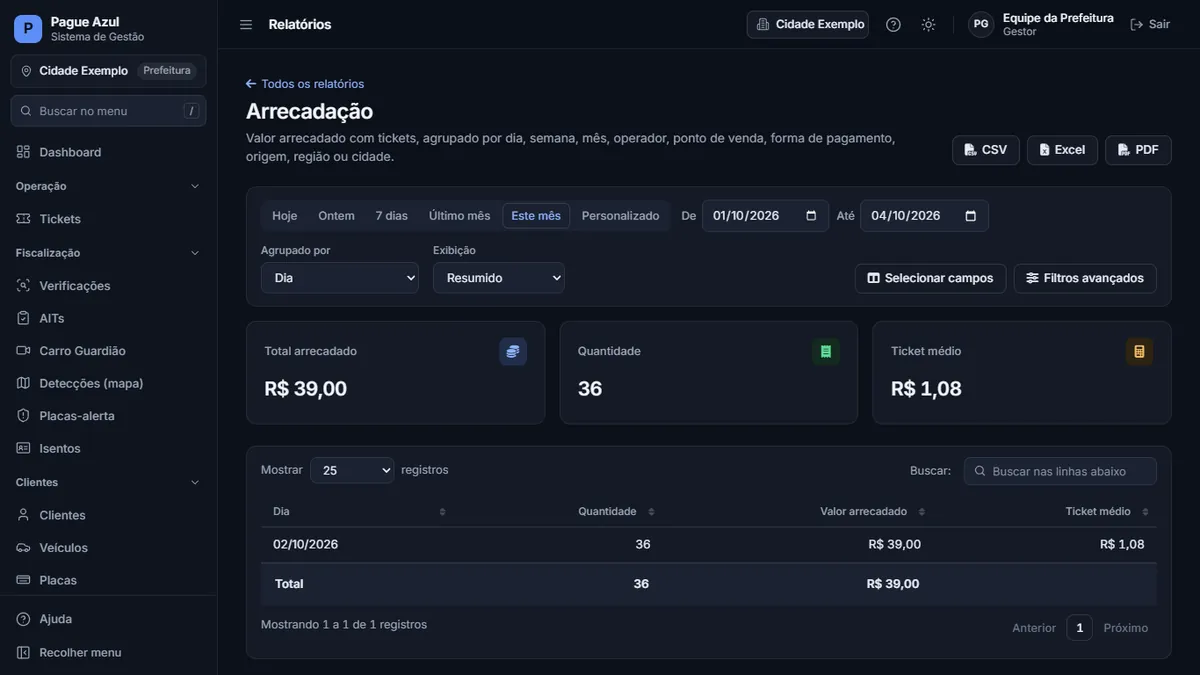Click the Sair logout button

(x=1150, y=24)
